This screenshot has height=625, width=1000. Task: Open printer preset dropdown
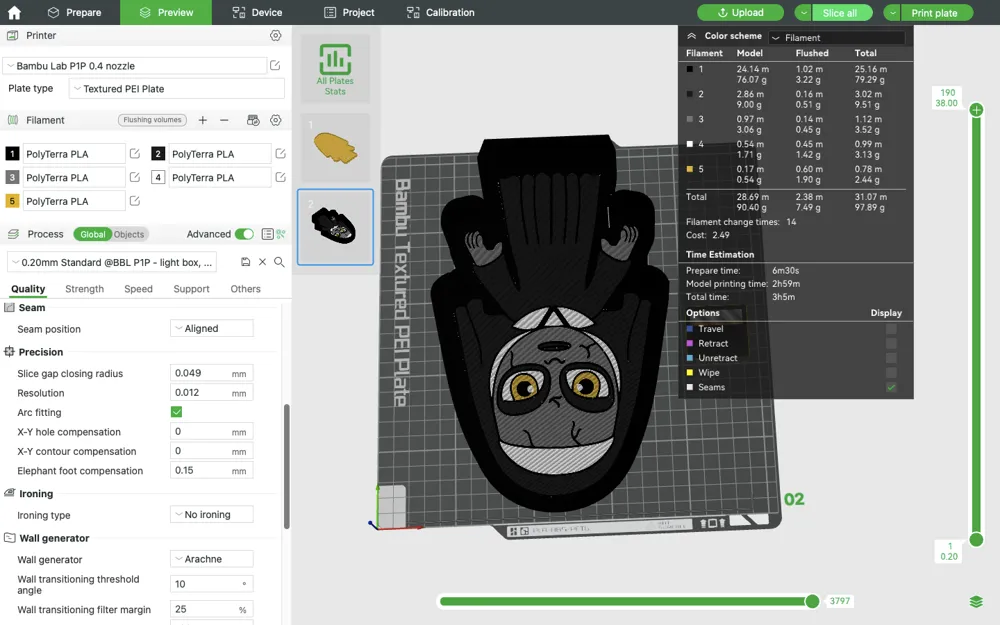tap(135, 66)
